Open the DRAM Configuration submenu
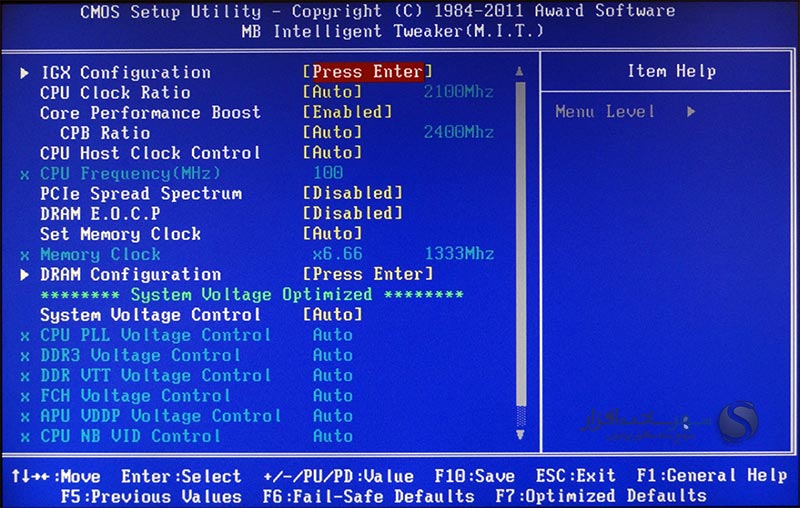The image size is (800, 508). 131,274
